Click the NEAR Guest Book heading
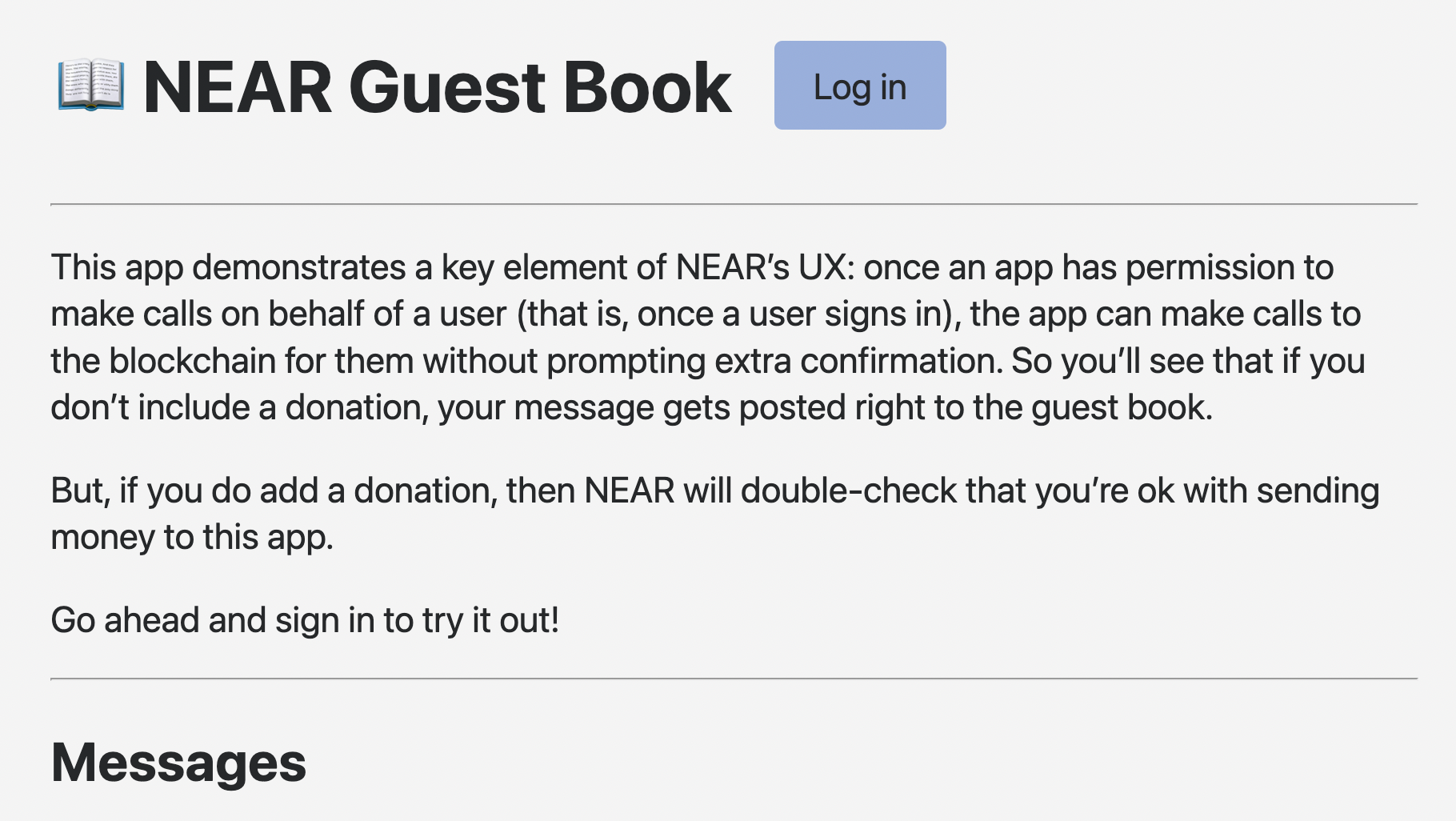The height and width of the screenshot is (821, 1456). tap(436, 87)
